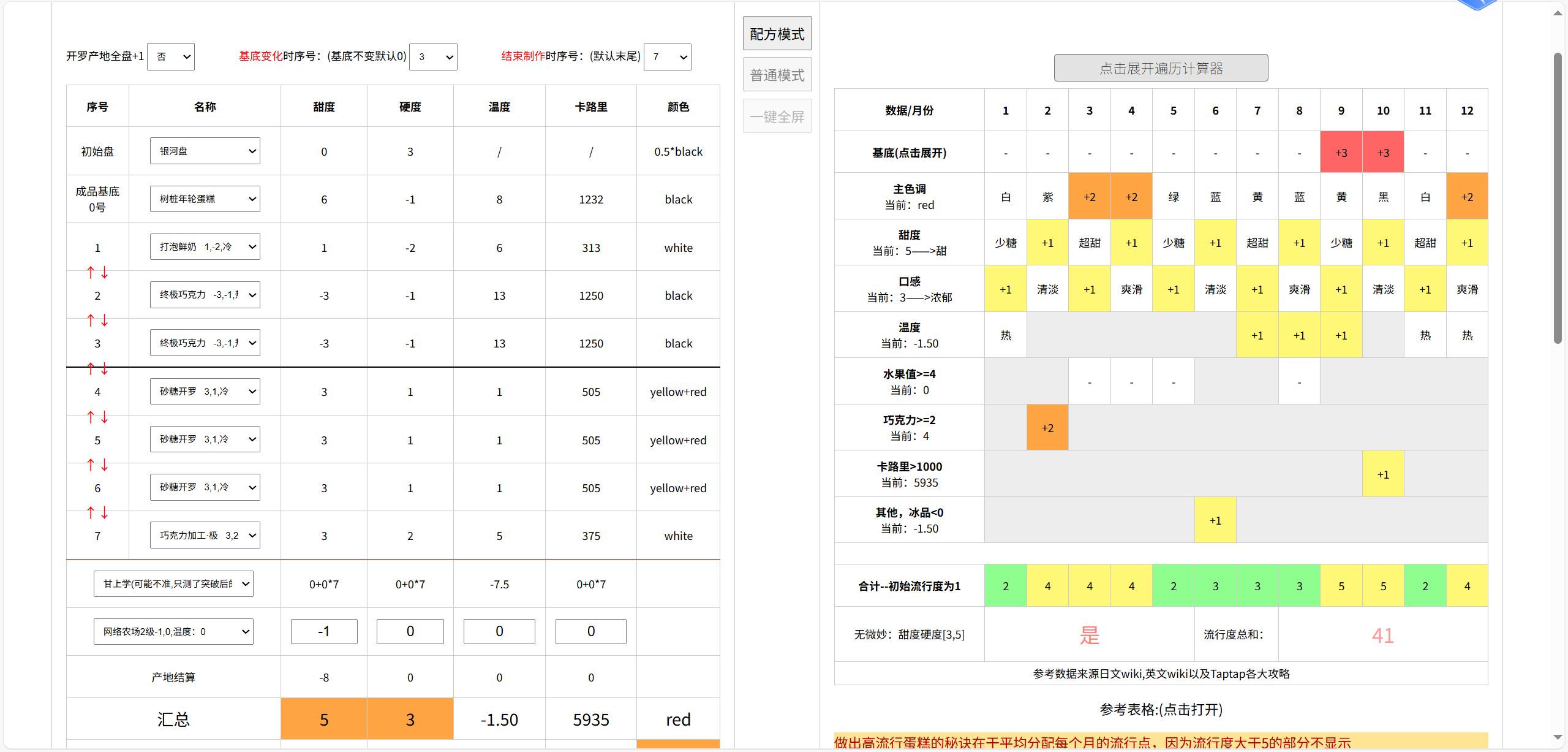Image resolution: width=1568 pixels, height=752 pixels.
Task: Click 点击展开遍历计算器 button
Action: [1161, 67]
